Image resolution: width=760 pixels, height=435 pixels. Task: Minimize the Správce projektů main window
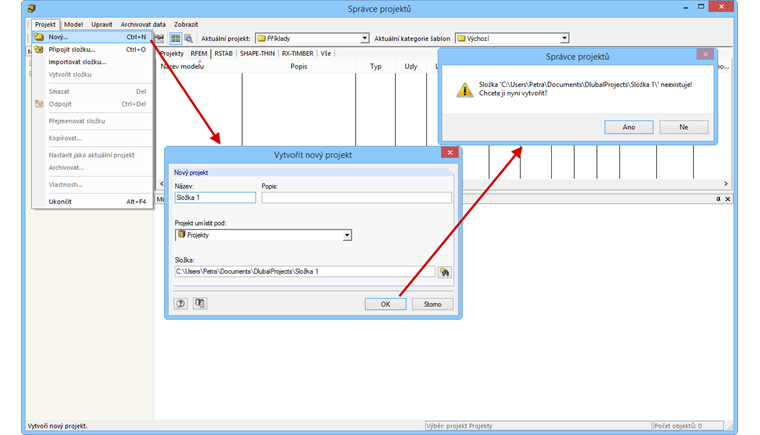686,7
